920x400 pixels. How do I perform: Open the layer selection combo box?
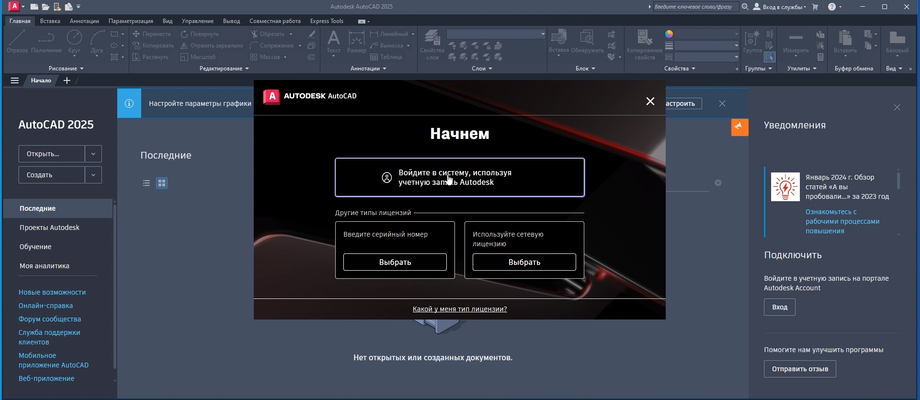click(x=496, y=34)
